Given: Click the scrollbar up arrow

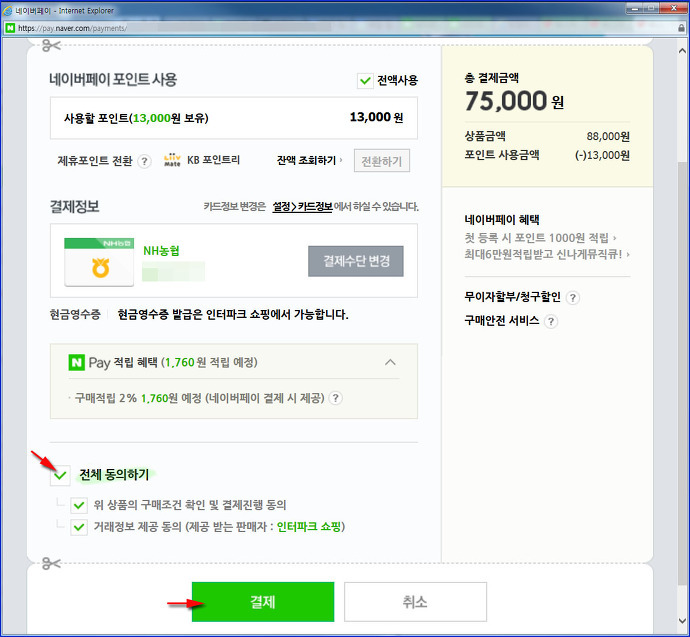Looking at the screenshot, I should point(683,51).
